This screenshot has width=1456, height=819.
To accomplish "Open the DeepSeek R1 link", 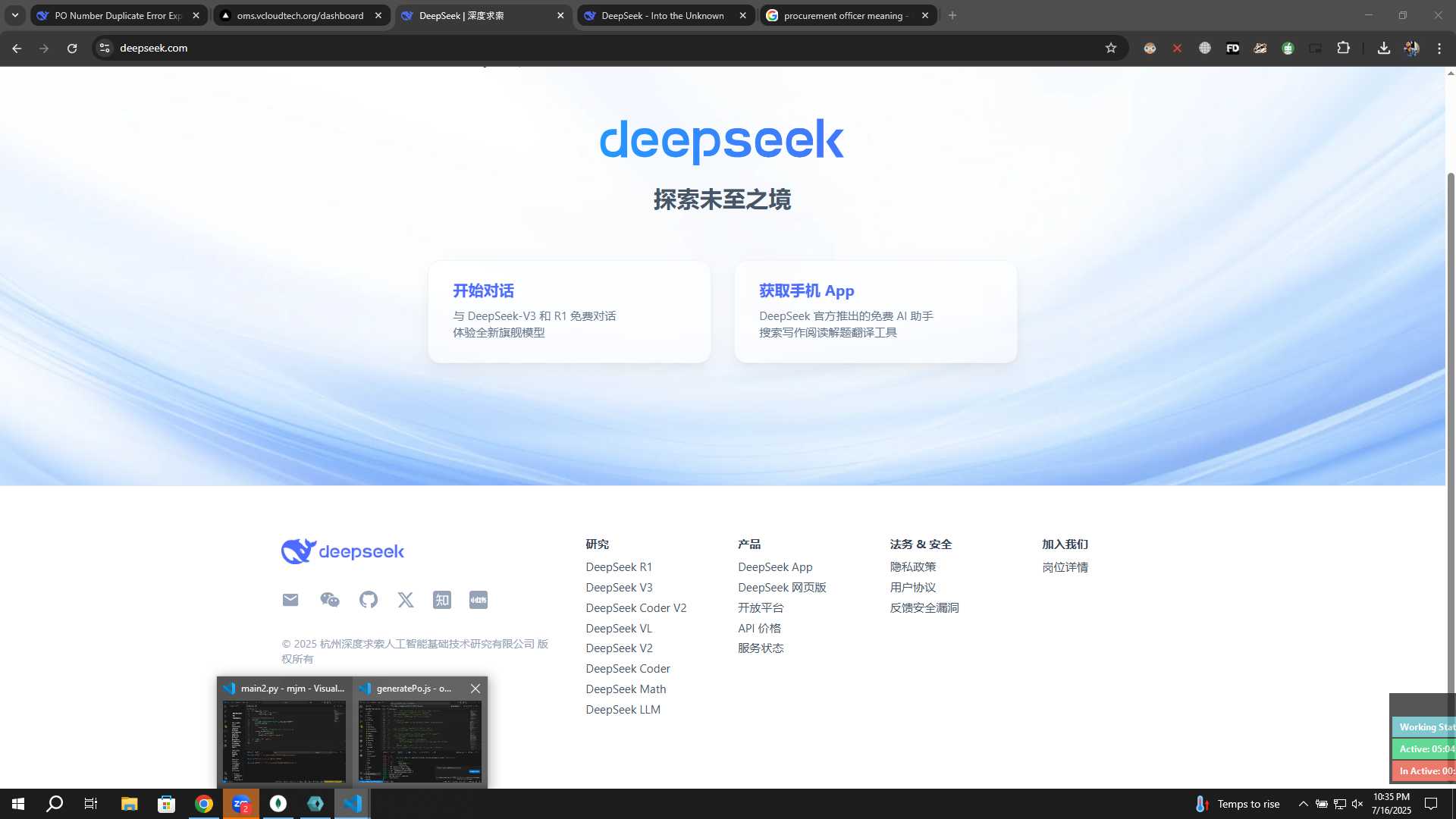I will (x=619, y=567).
